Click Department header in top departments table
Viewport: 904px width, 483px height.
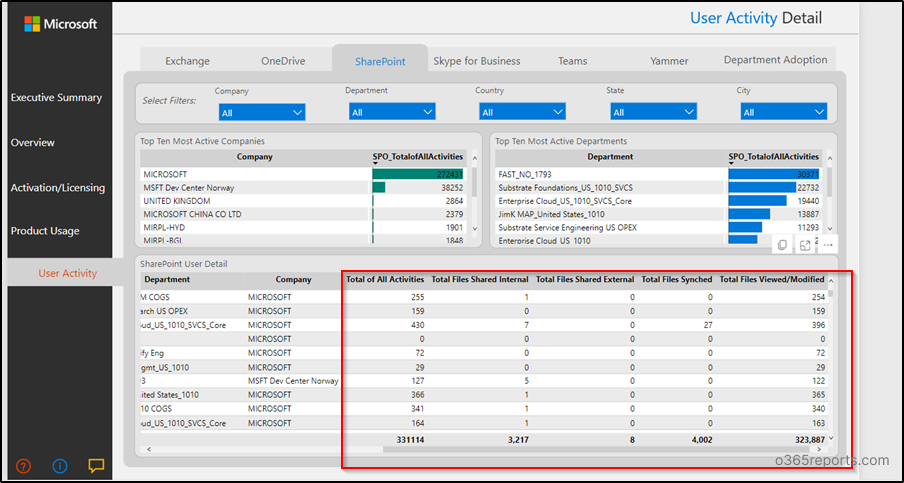(x=610, y=157)
